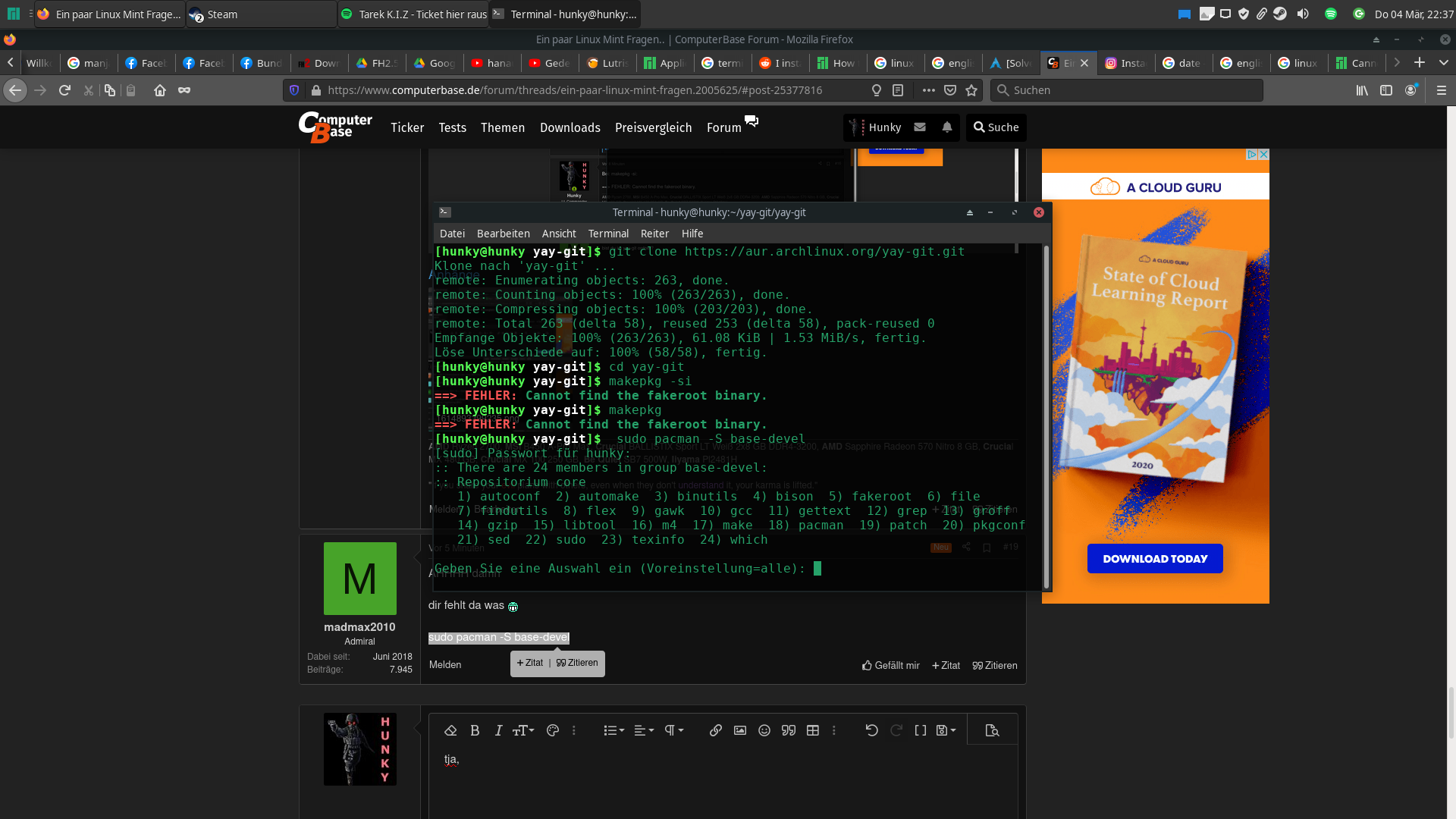Bookmark page with the star icon
The width and height of the screenshot is (1456, 819).
971,90
